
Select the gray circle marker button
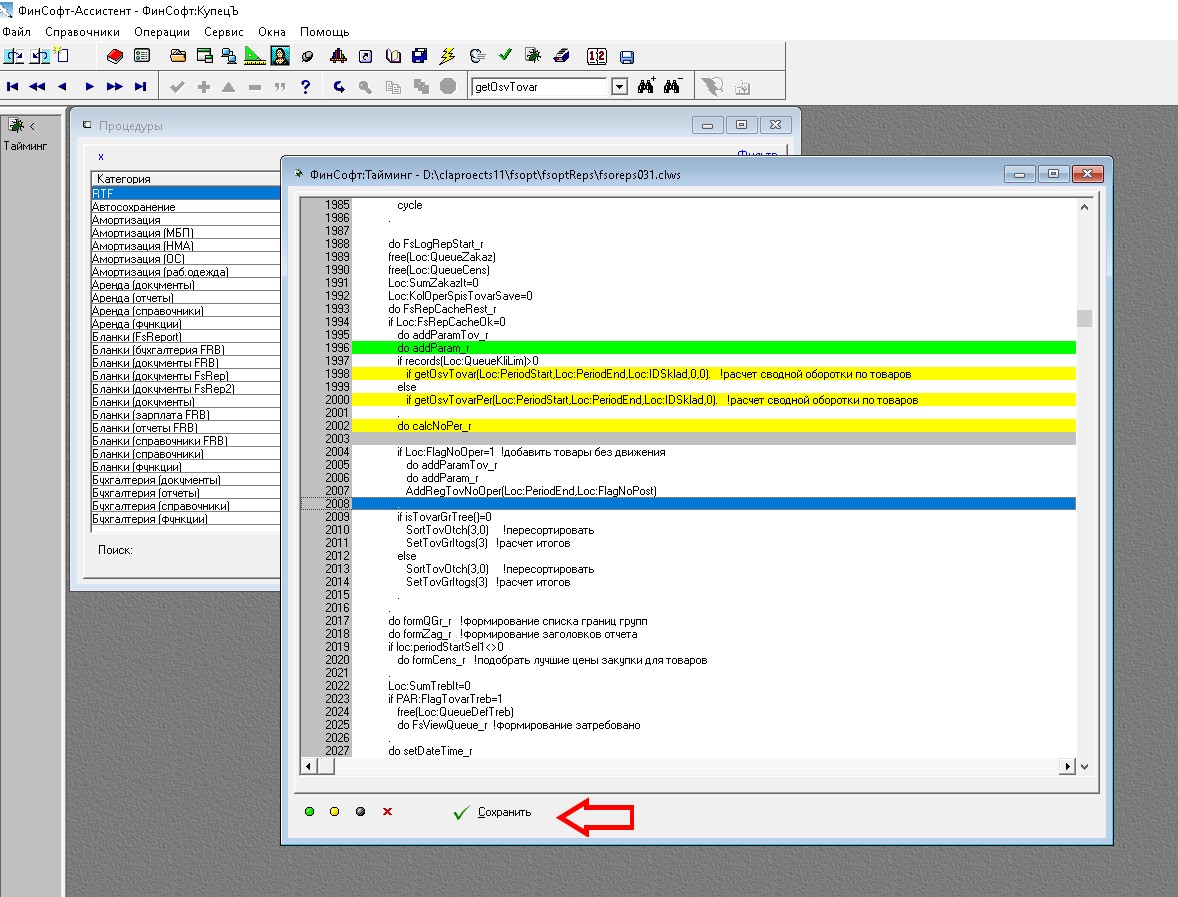click(360, 812)
